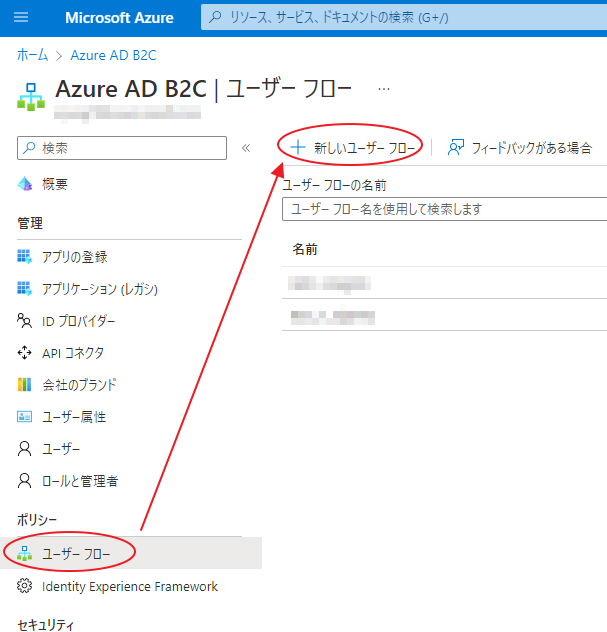Open the more options ellipsis beside title
The image size is (607, 632).
tap(384, 89)
